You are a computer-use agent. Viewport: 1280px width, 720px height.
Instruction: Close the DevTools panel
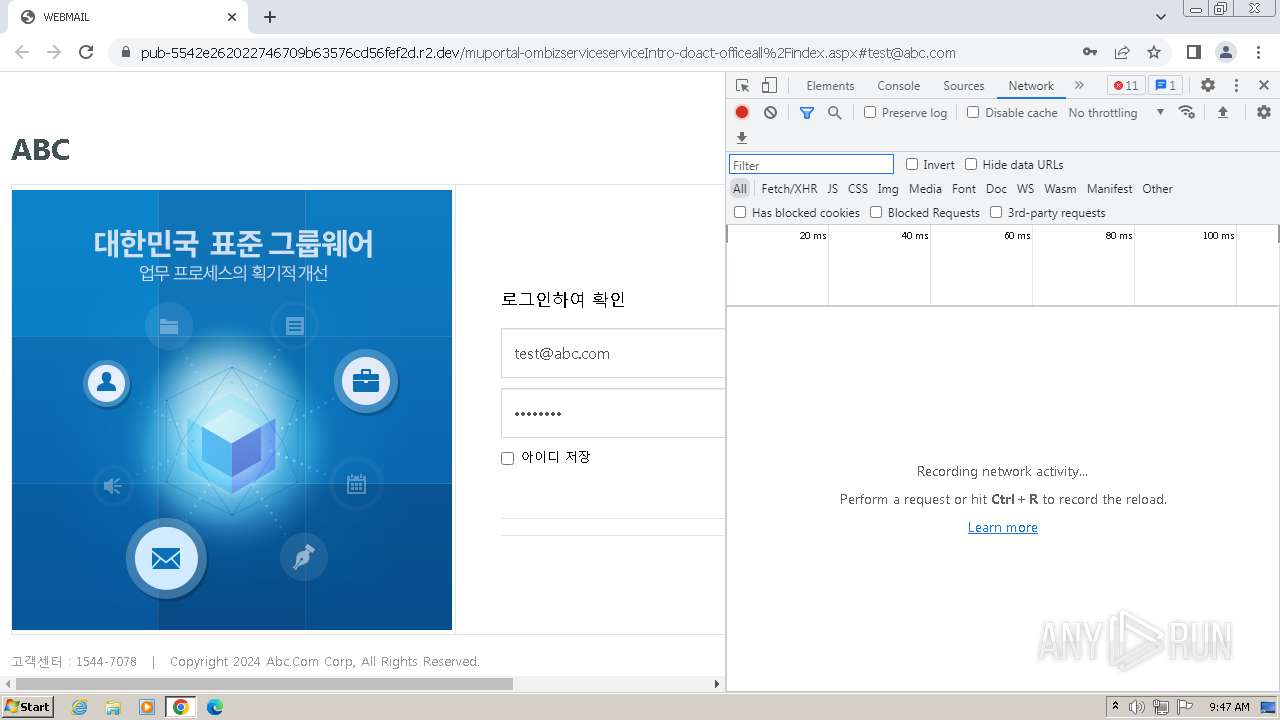1264,85
